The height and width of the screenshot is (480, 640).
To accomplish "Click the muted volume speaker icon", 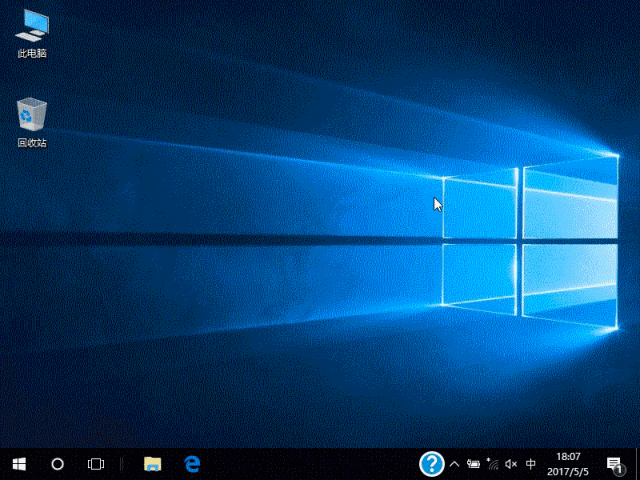I will pyautogui.click(x=511, y=464).
